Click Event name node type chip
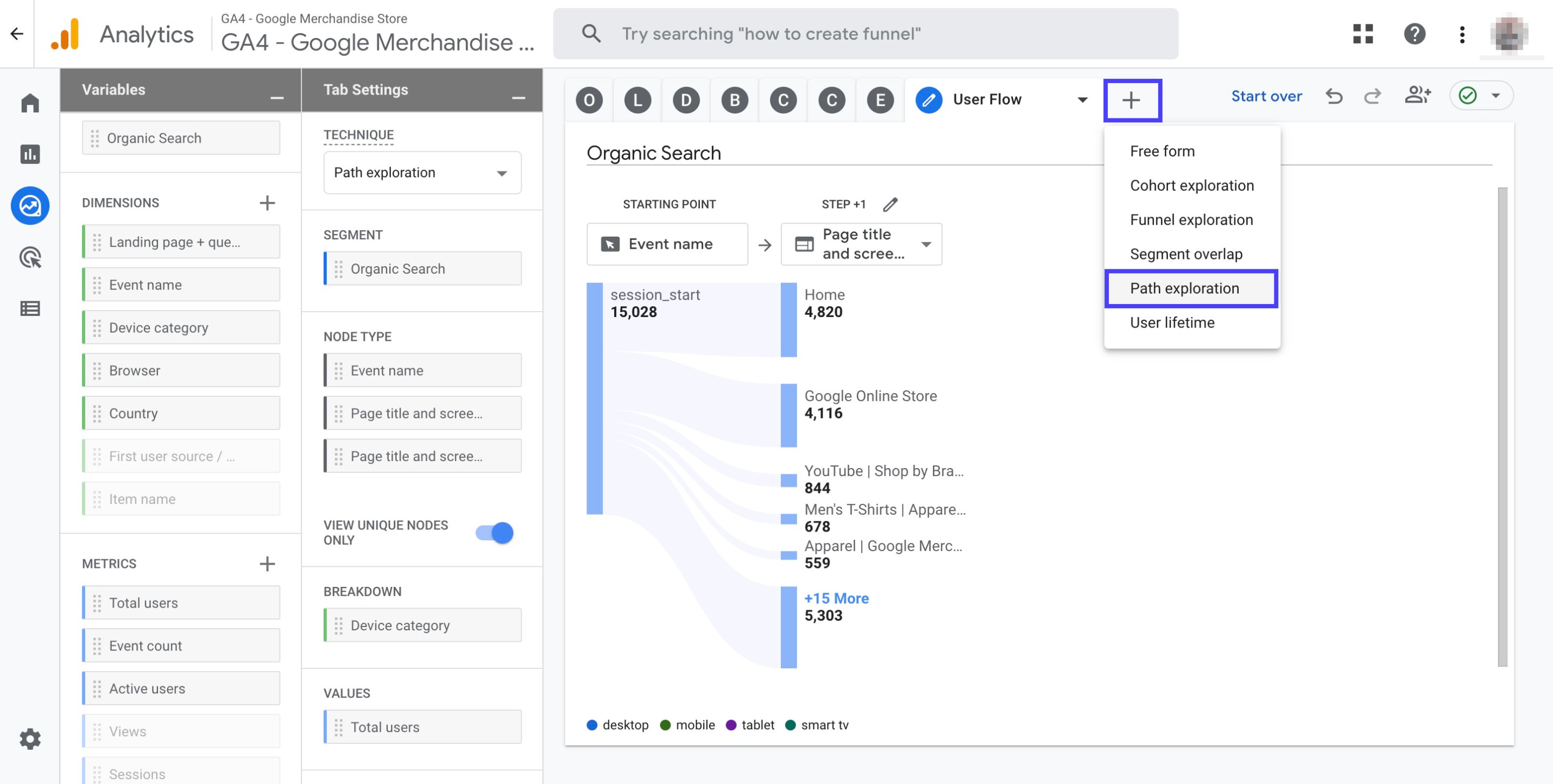Image resolution: width=1553 pixels, height=784 pixels. tap(422, 370)
